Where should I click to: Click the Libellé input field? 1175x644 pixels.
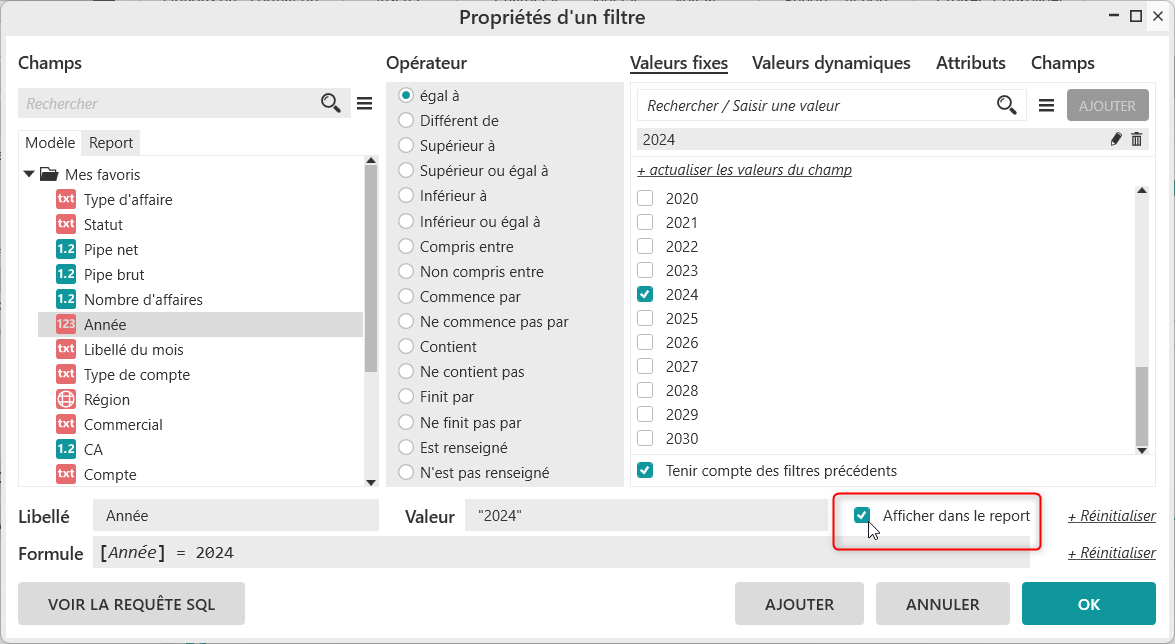click(235, 516)
